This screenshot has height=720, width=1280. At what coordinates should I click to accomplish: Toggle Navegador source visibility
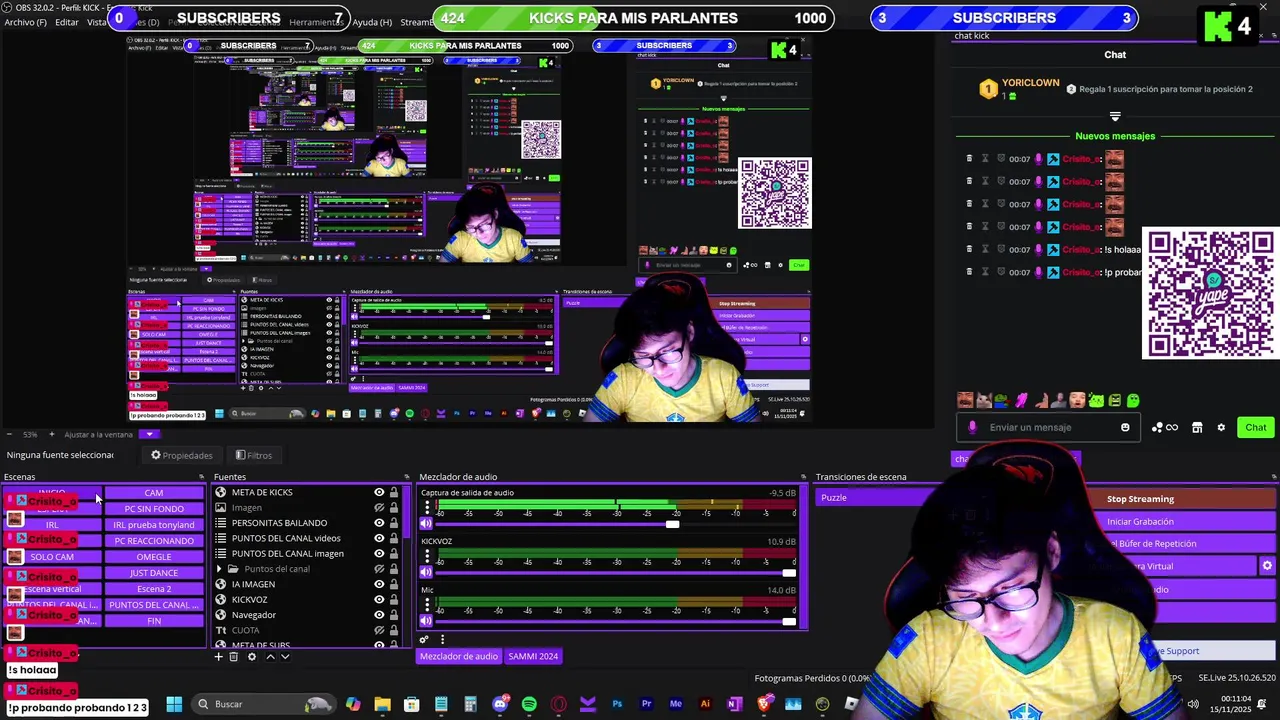(379, 615)
